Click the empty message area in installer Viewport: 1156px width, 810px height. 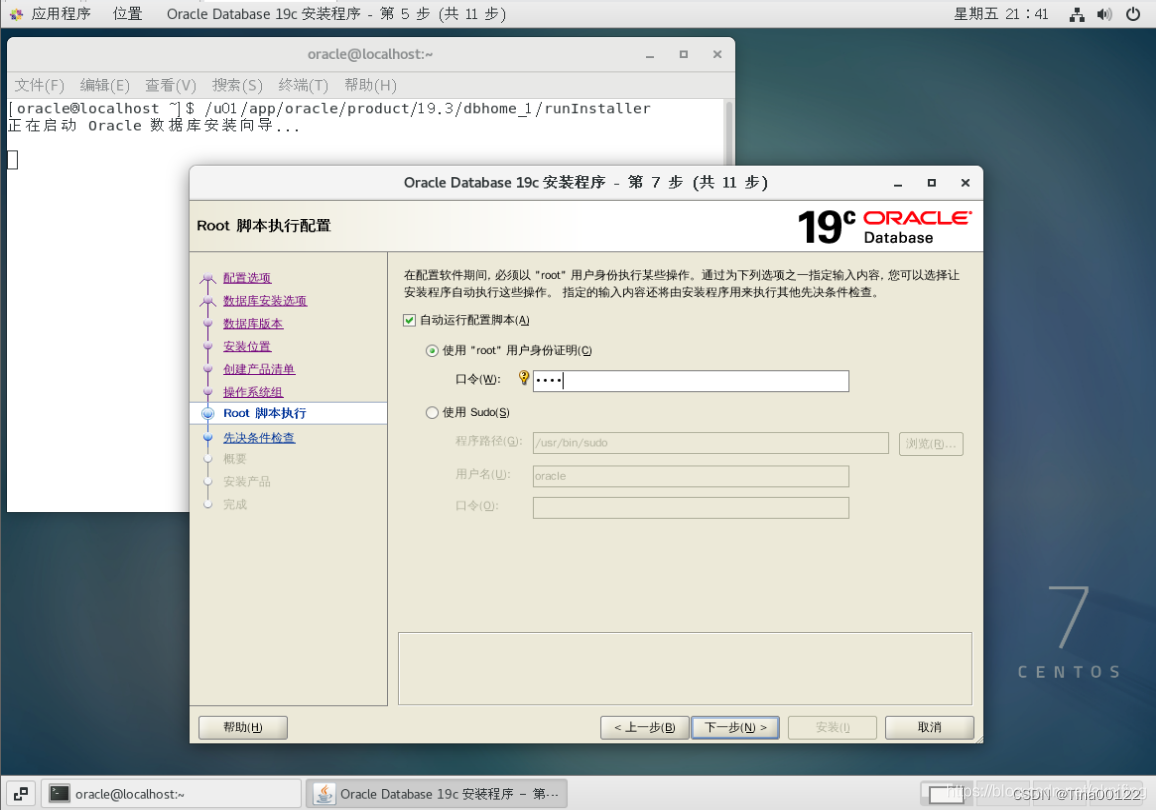(685, 668)
